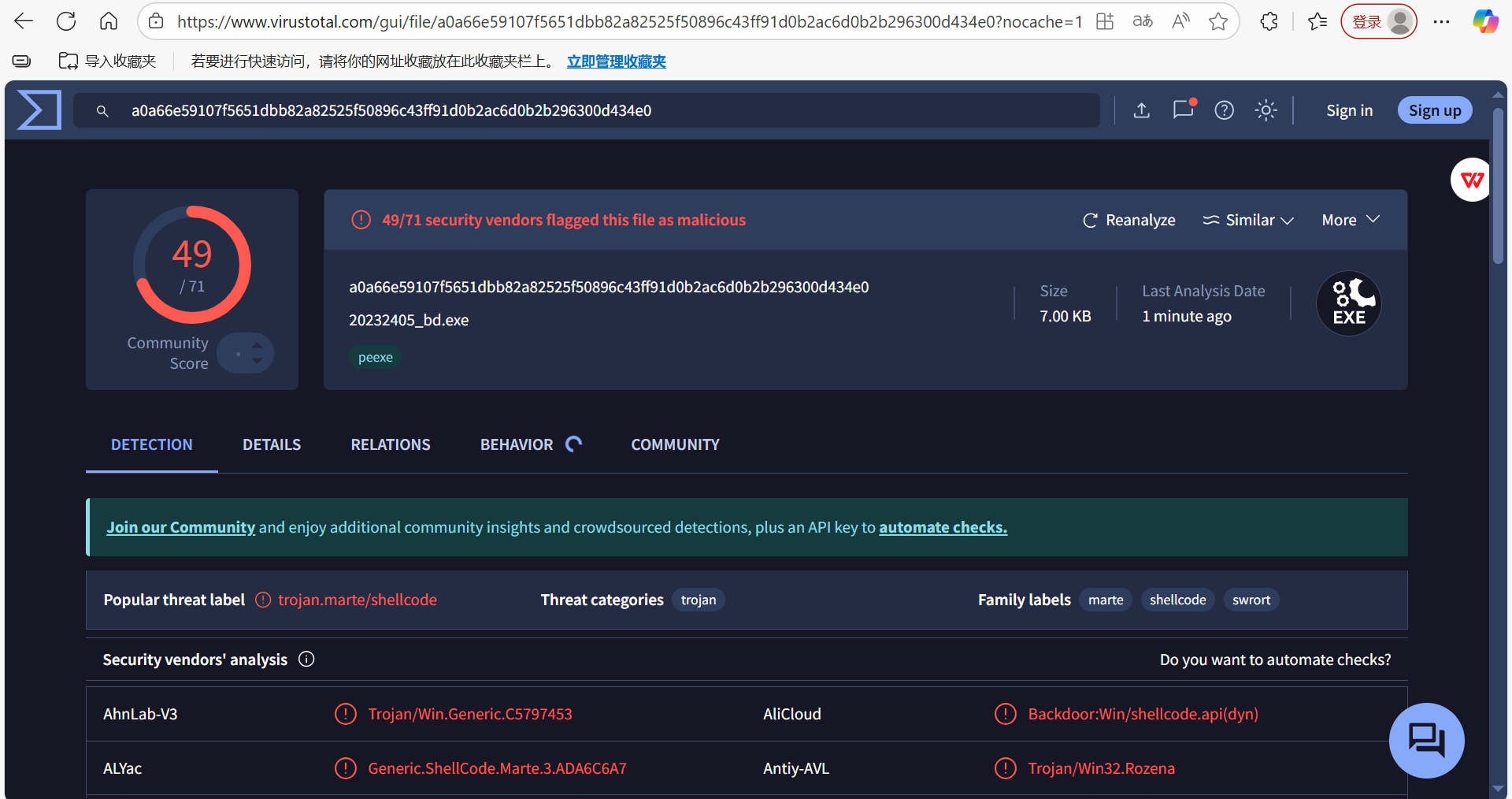
Task: Click the 登录 browser profile button
Action: pyautogui.click(x=1378, y=21)
